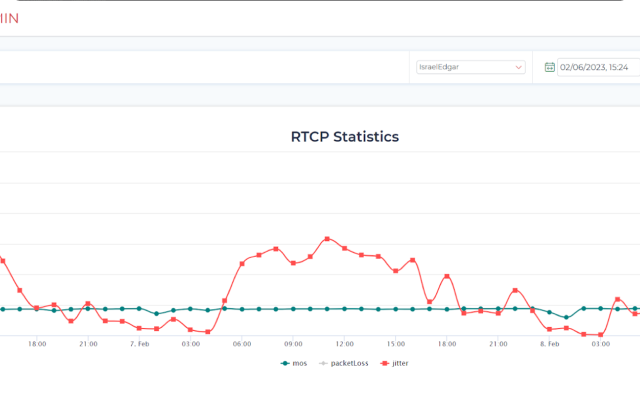Select the mos point at 06:00

(242, 309)
